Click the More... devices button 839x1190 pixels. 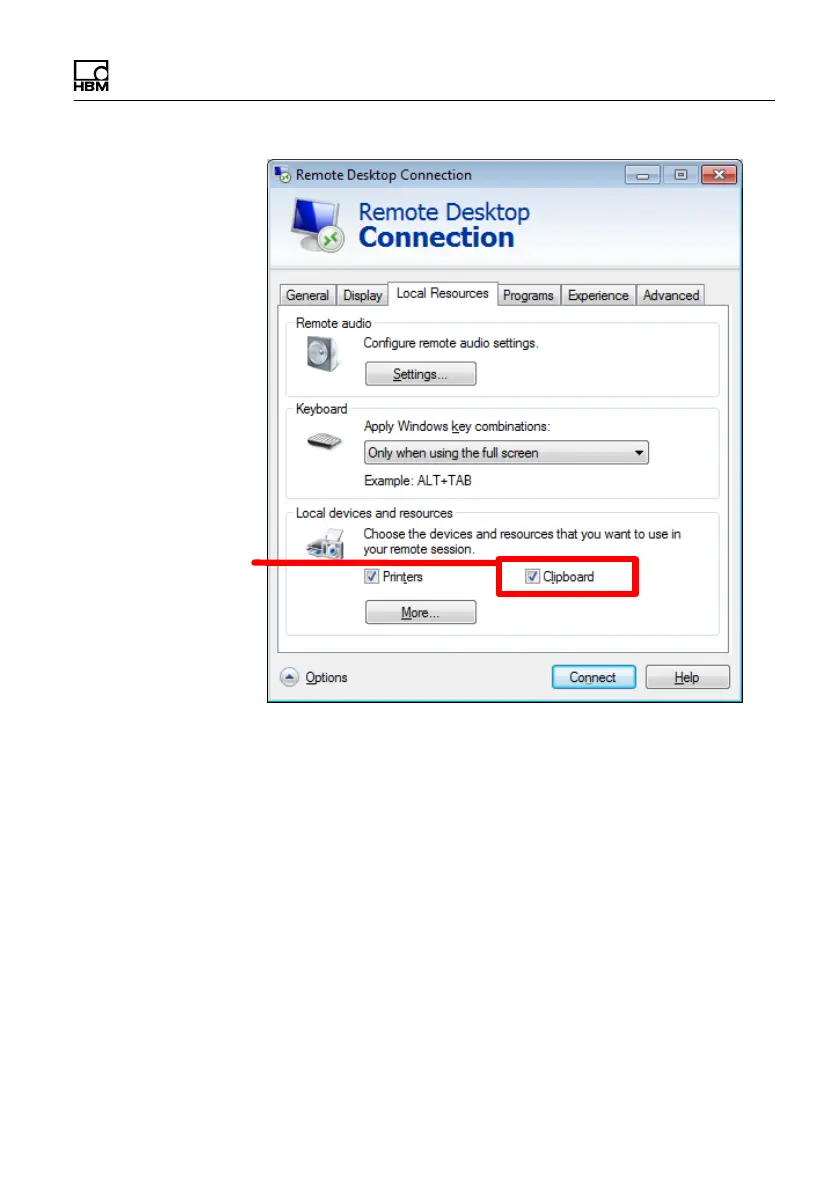tap(420, 612)
